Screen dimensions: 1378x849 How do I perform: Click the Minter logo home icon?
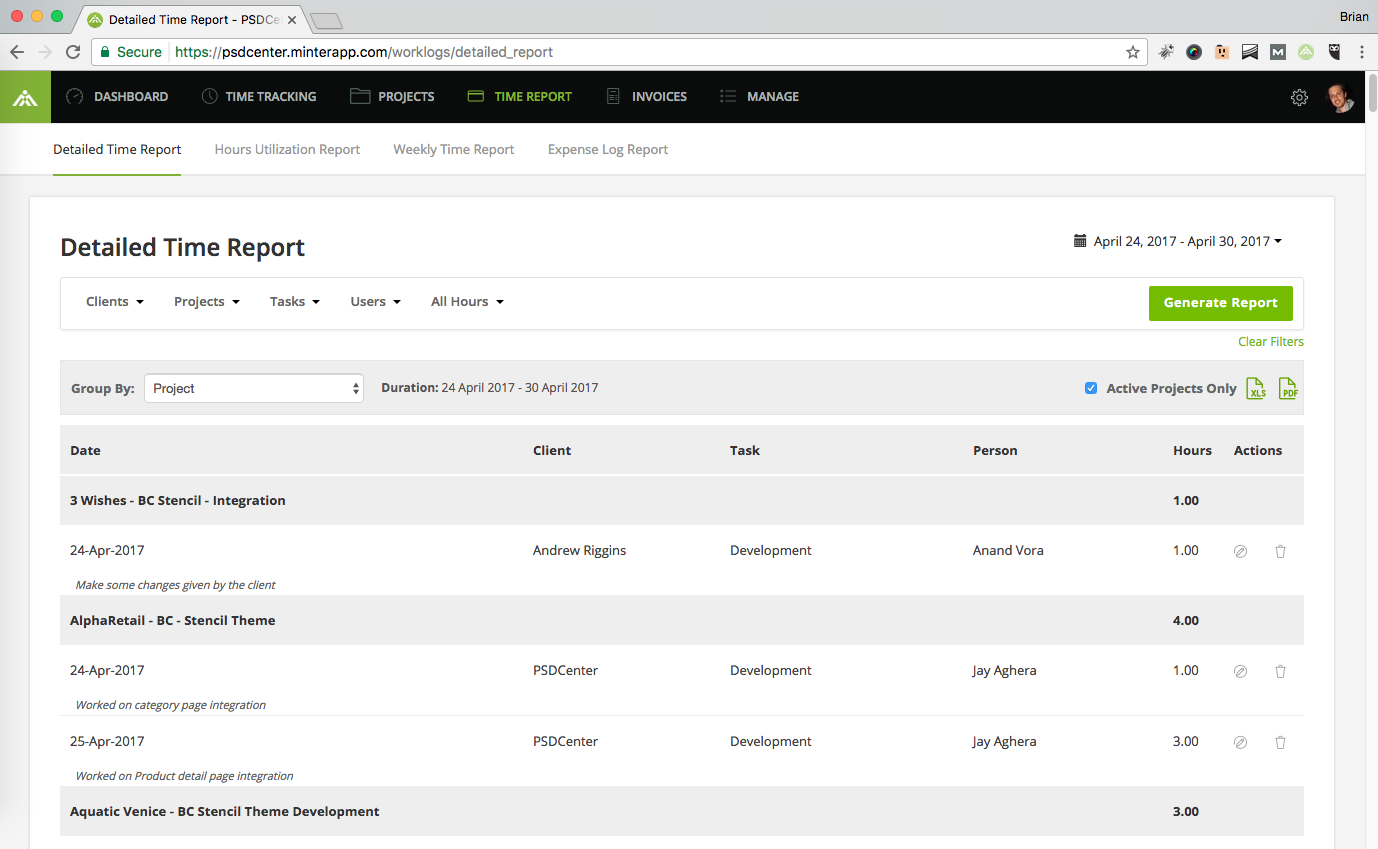tap(25, 97)
